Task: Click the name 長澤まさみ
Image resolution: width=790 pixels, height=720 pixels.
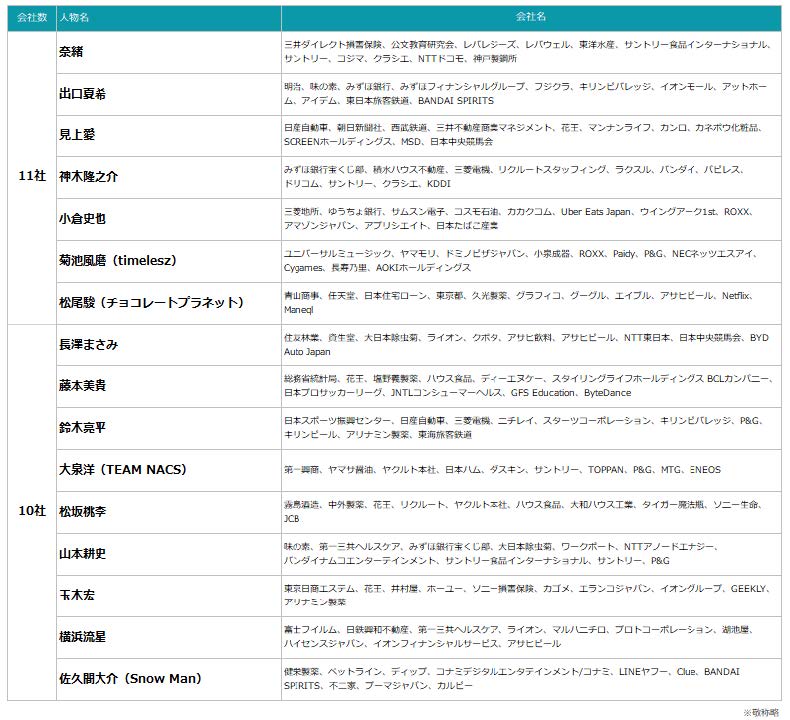Action: (x=90, y=344)
